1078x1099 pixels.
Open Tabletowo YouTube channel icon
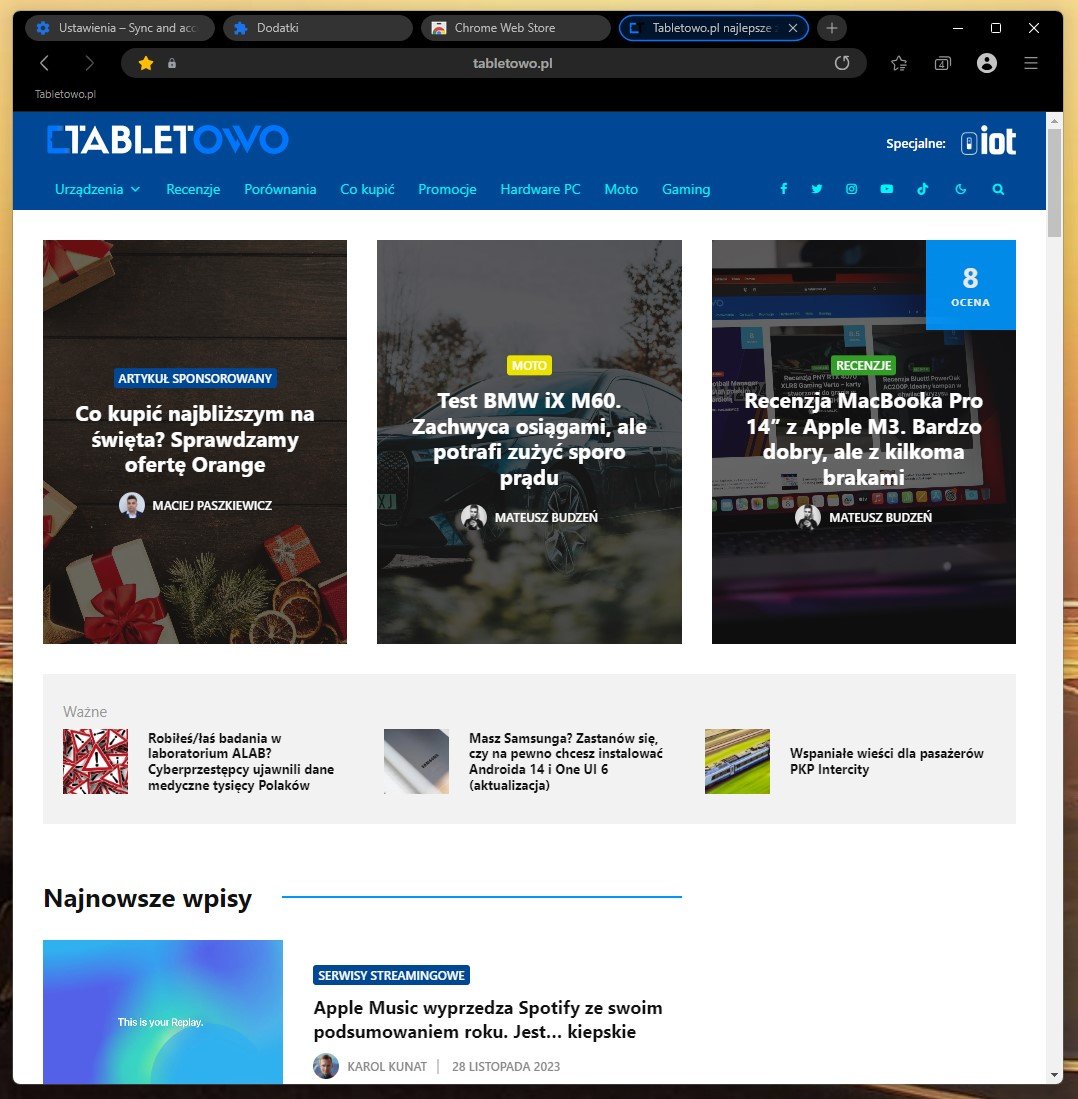[887, 189]
